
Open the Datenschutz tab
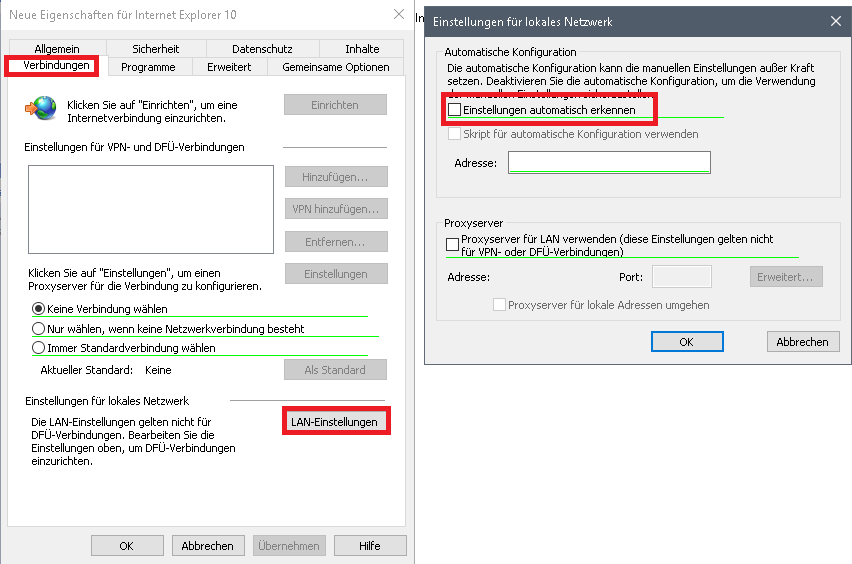coord(262,48)
